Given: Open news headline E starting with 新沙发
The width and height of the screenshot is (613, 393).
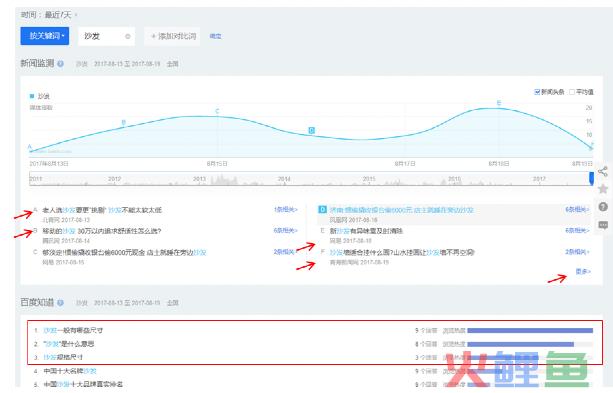Looking at the screenshot, I should click(x=366, y=231).
